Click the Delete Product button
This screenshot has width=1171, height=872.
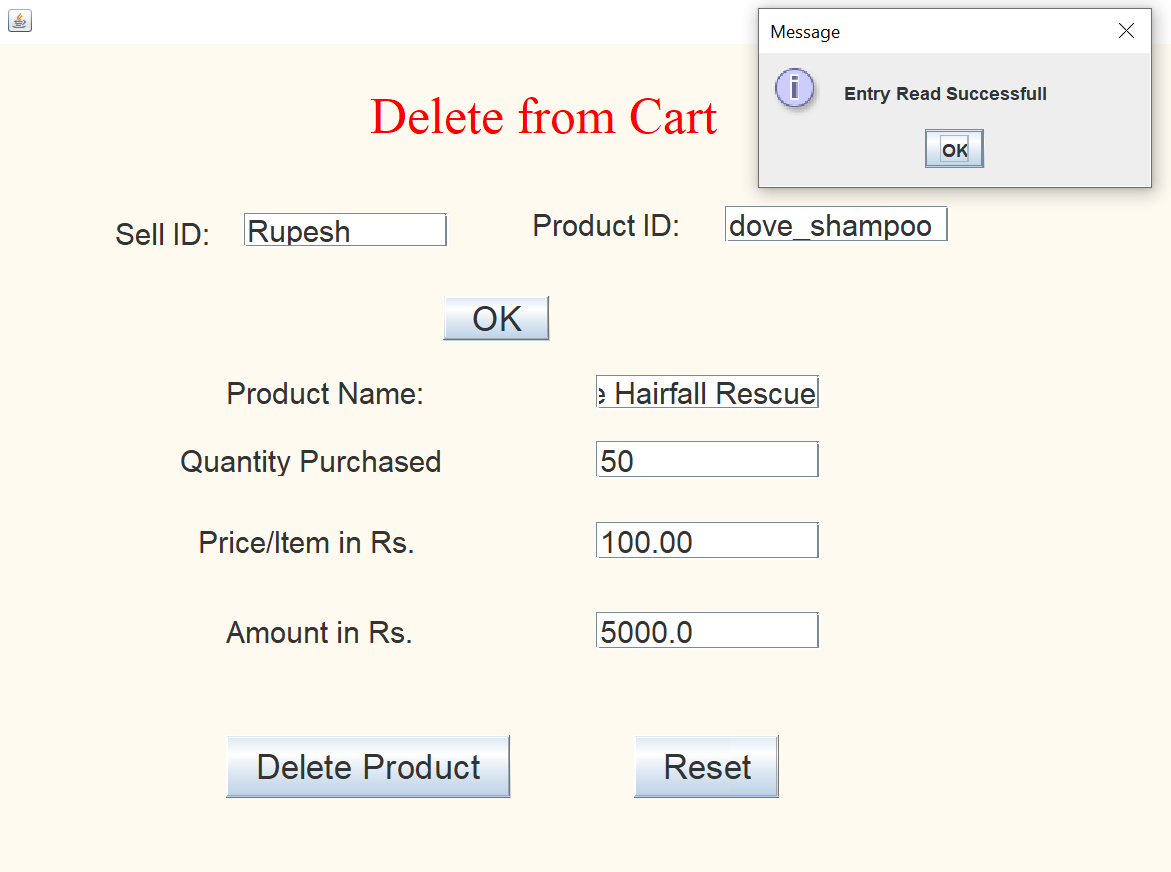tap(368, 767)
